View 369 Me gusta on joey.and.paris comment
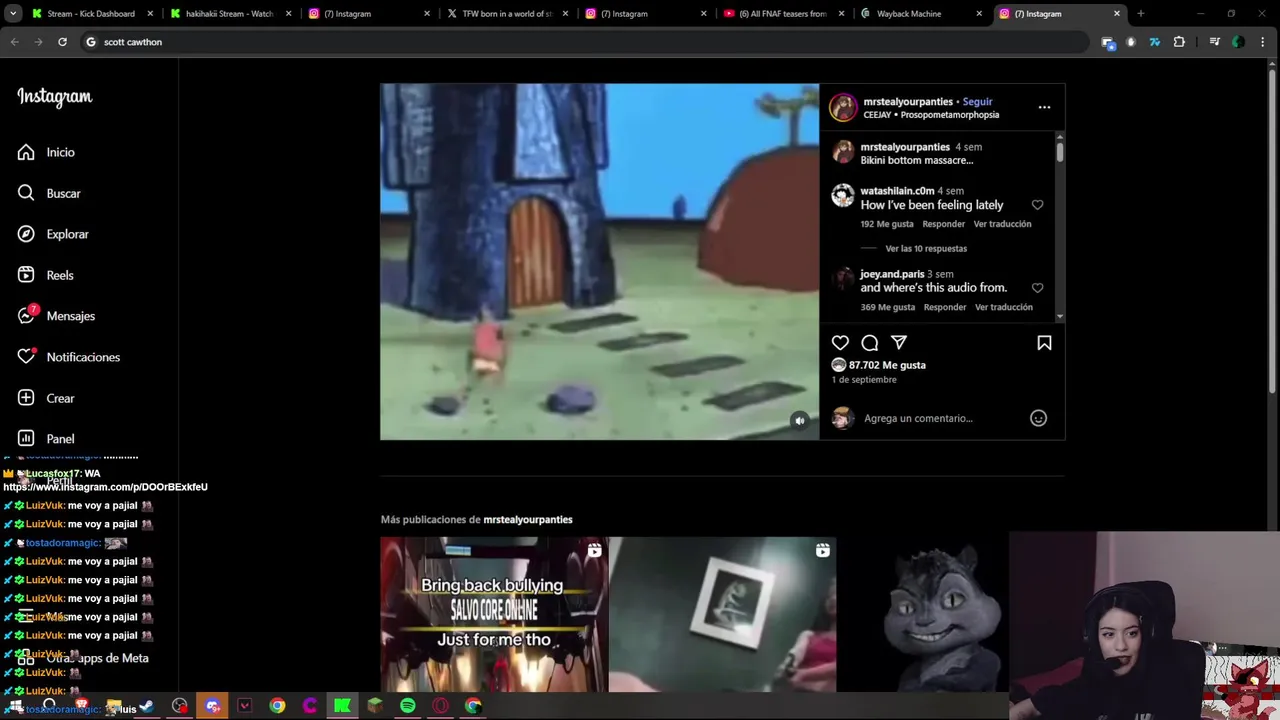The width and height of the screenshot is (1280, 720). pos(888,307)
